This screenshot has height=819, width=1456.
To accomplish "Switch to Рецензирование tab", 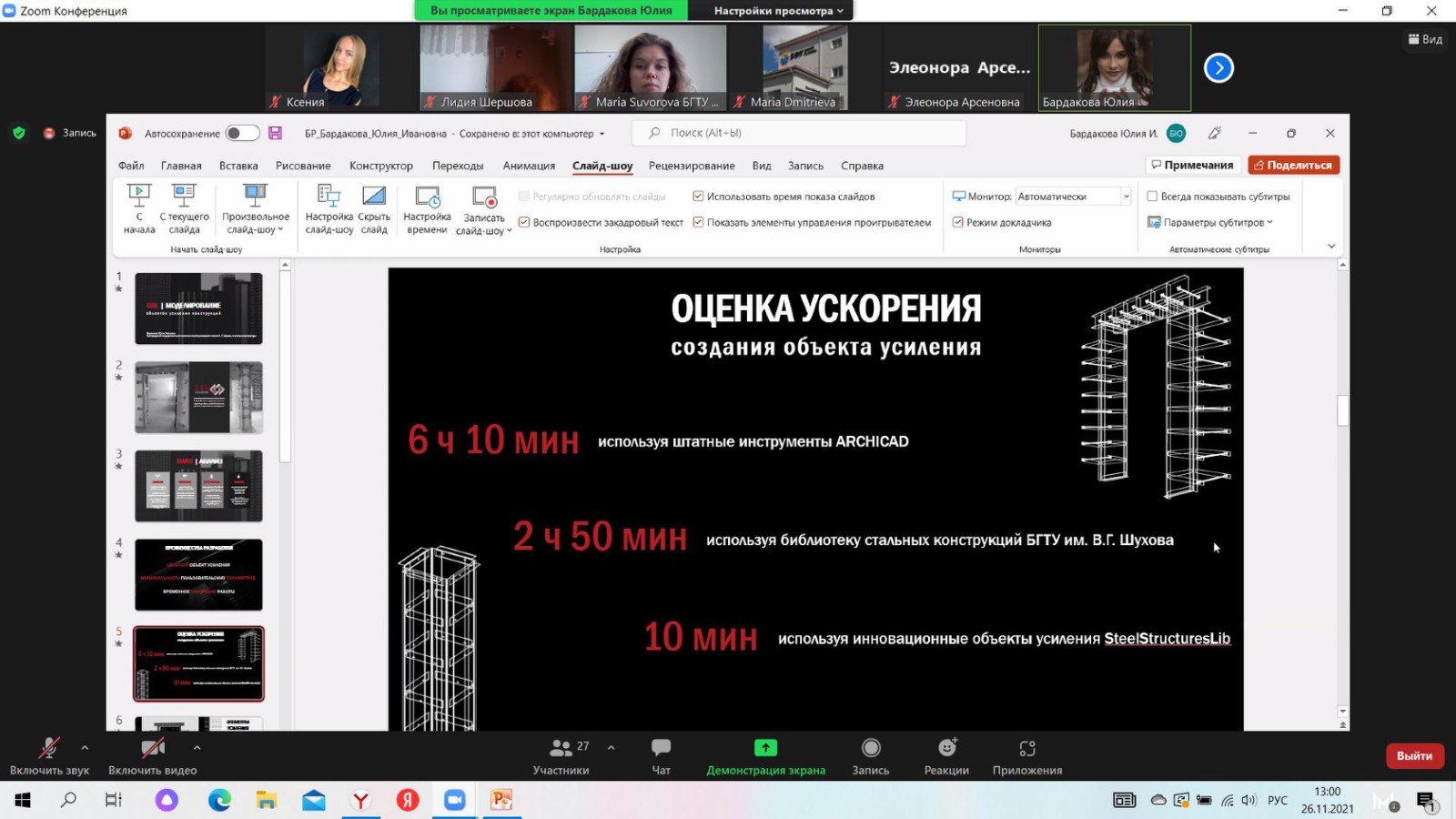I will click(x=692, y=166).
